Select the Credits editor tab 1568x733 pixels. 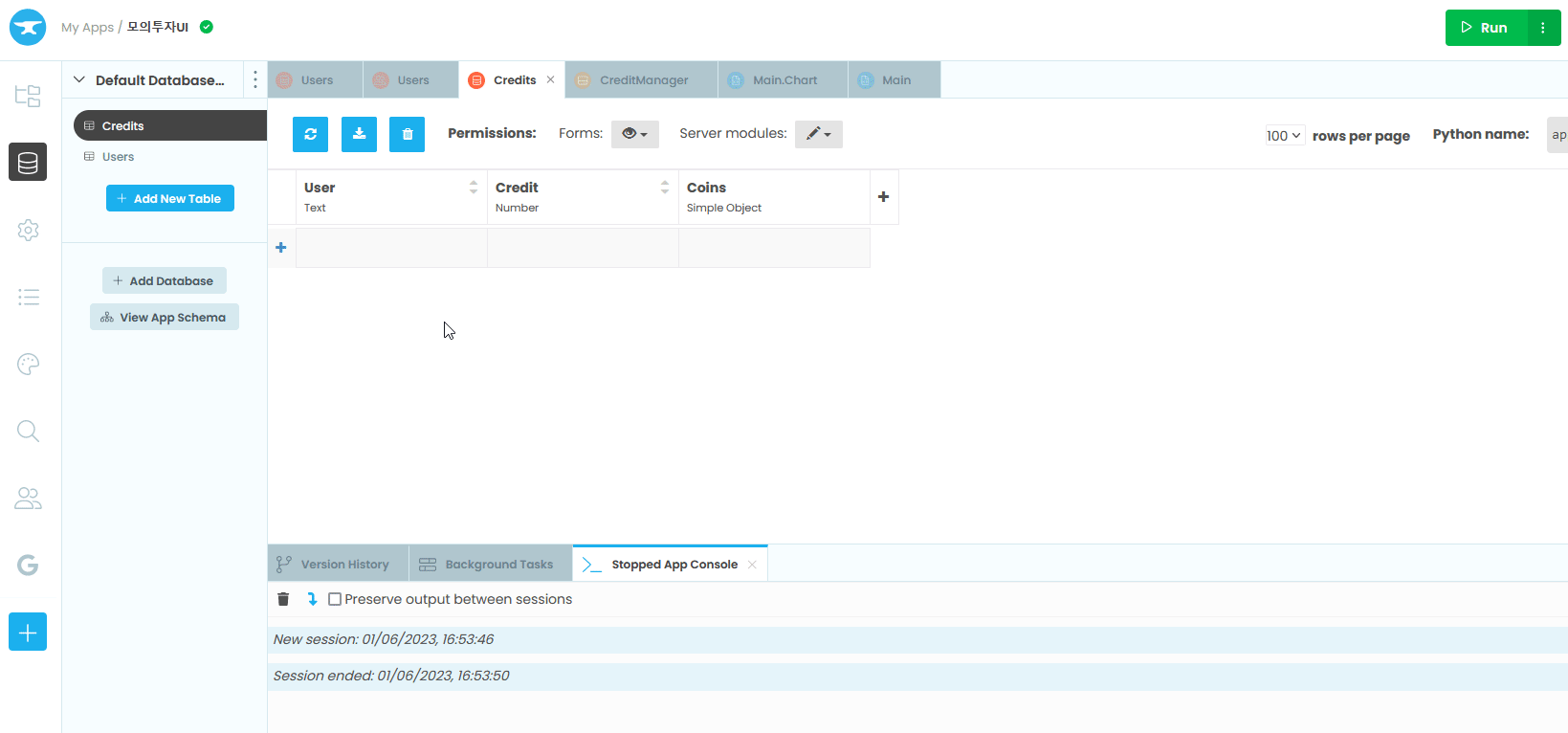point(514,80)
